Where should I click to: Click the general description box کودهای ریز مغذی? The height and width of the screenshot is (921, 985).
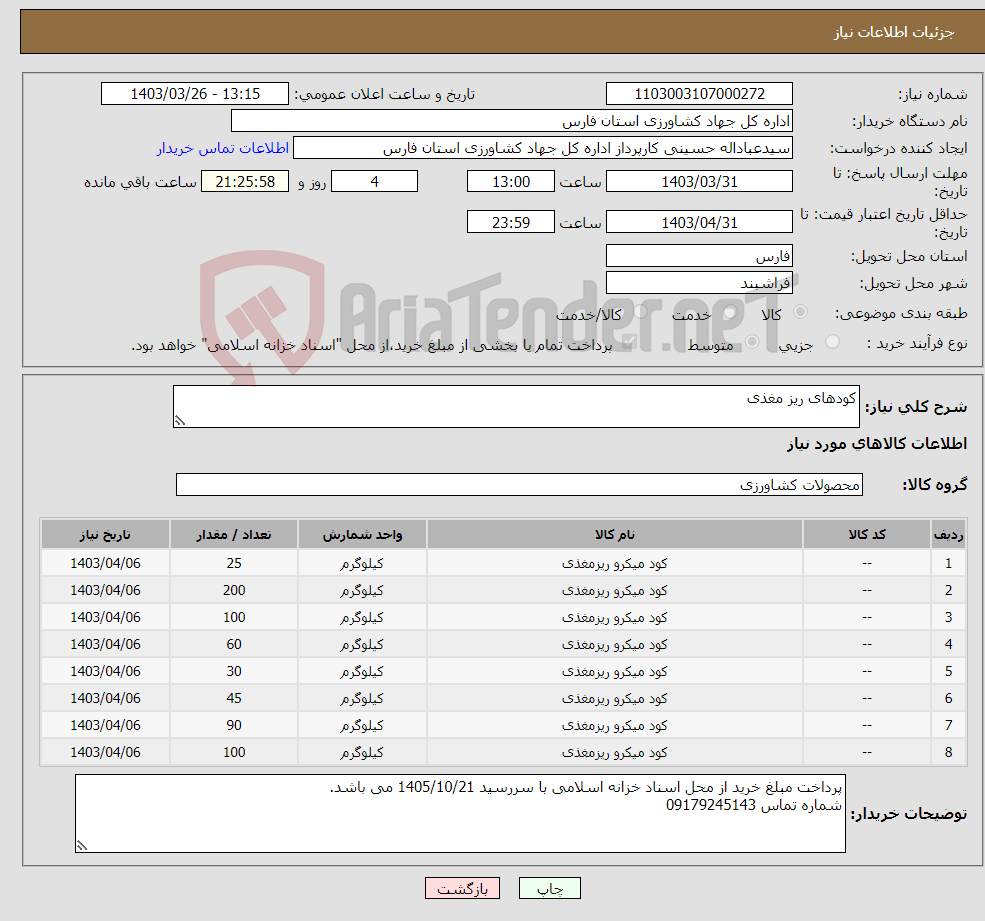point(516,406)
